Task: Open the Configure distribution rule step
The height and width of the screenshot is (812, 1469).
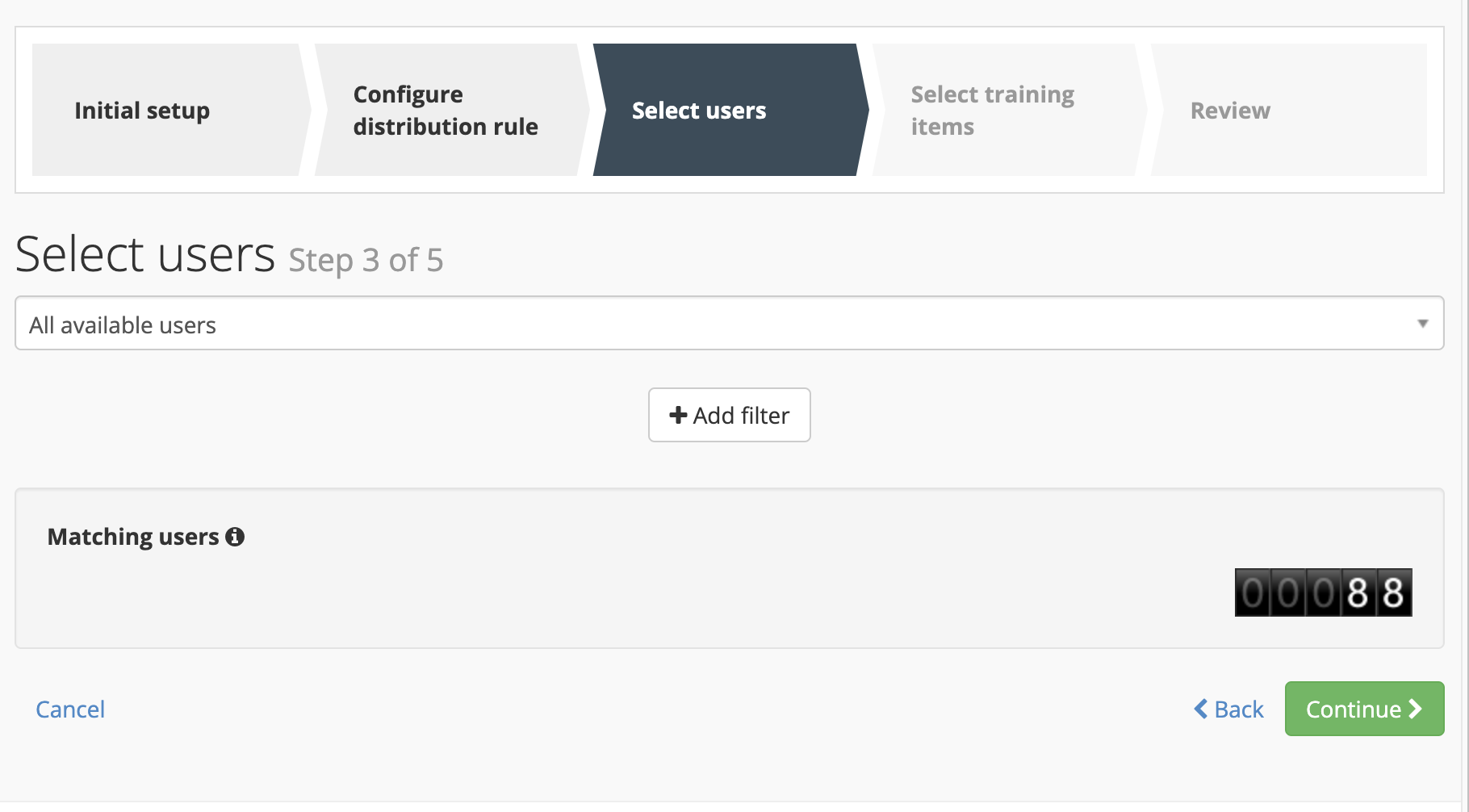Action: (446, 111)
